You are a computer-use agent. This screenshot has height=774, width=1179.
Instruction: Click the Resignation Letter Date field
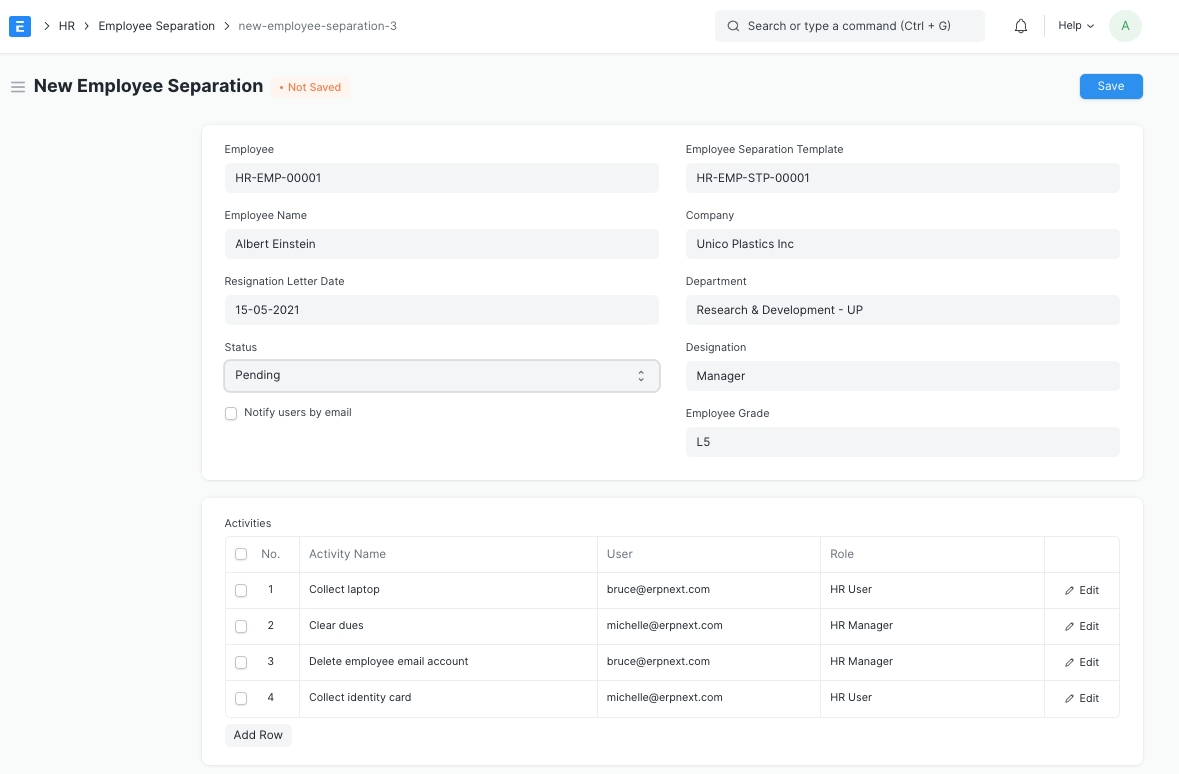(441, 310)
